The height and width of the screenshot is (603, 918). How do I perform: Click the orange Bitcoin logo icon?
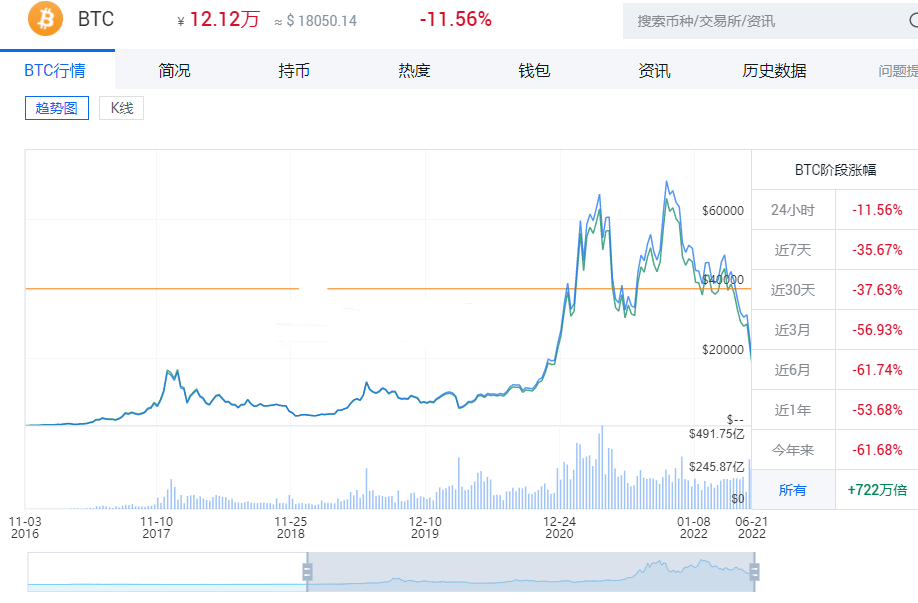[45, 18]
